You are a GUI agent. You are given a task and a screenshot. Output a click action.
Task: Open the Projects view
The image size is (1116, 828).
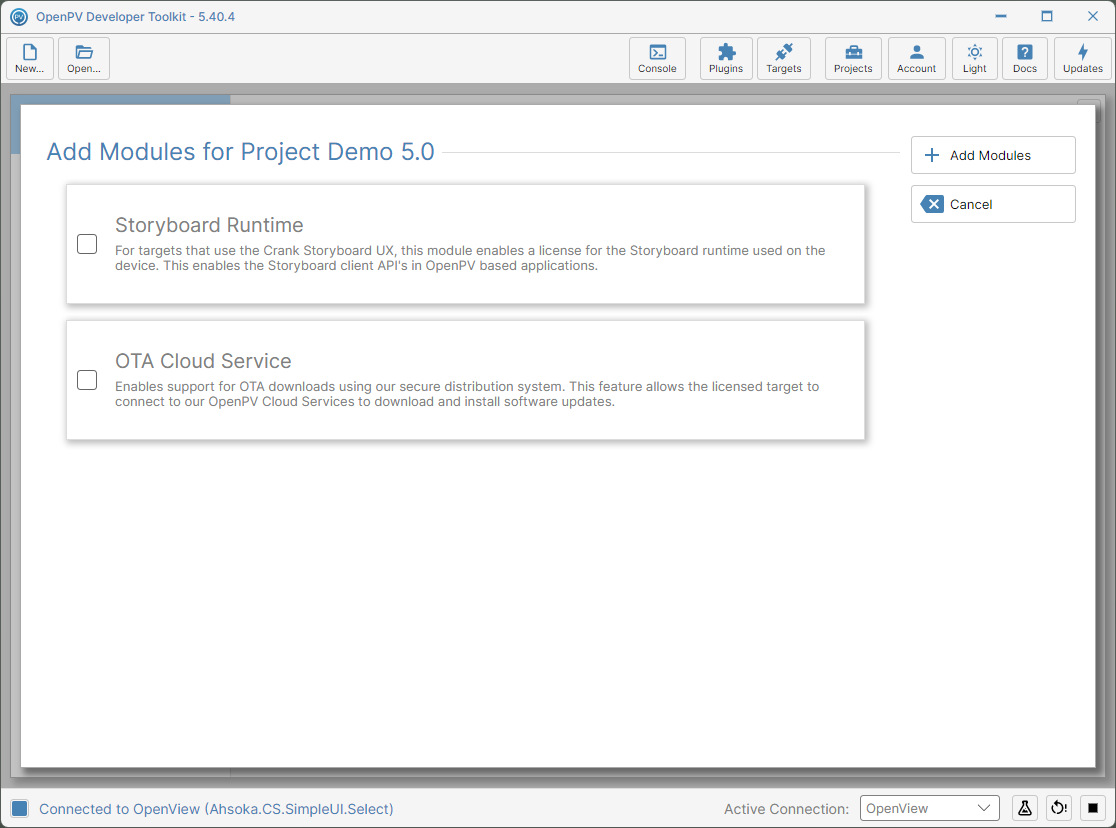[x=853, y=58]
